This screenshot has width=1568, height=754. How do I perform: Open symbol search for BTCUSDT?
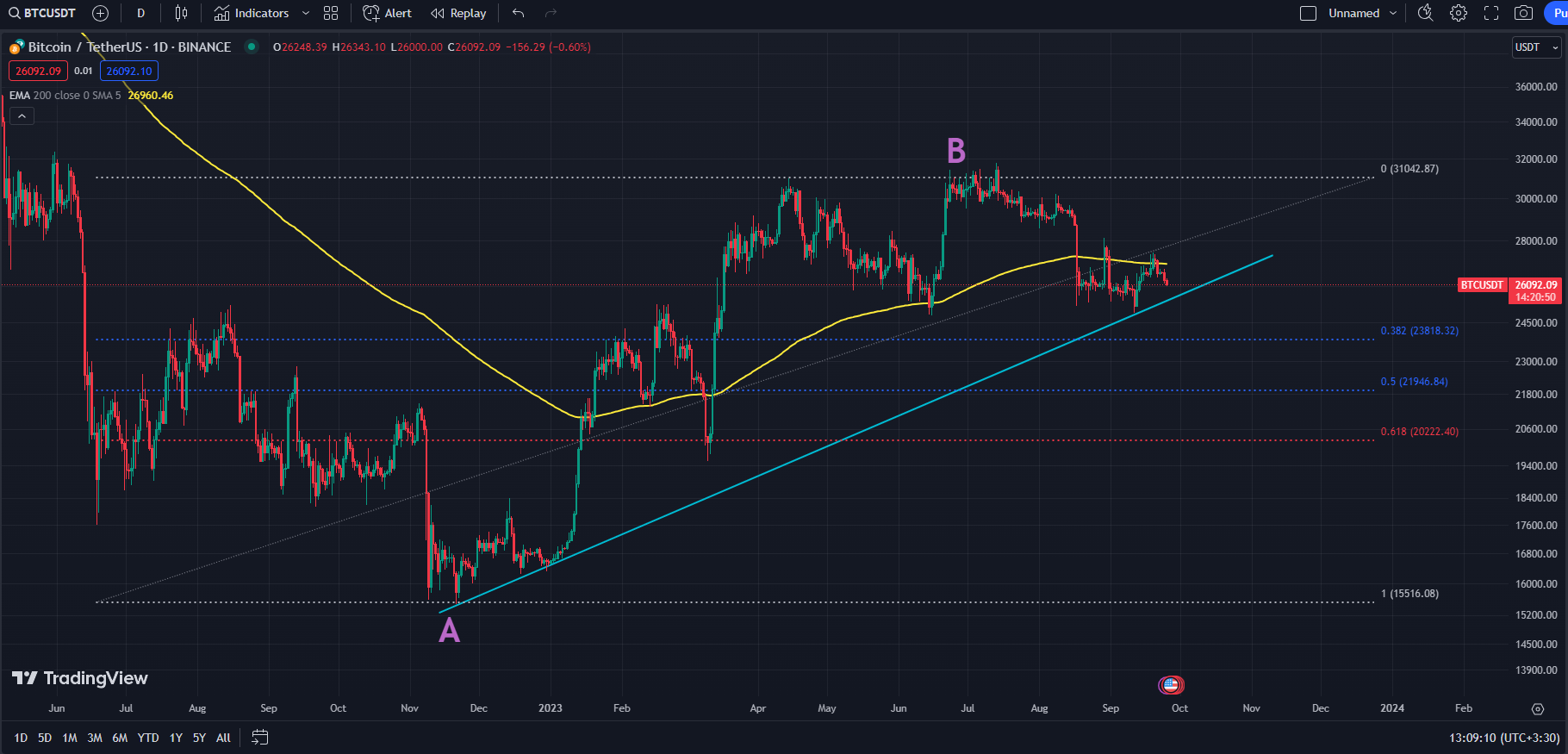pyautogui.click(x=42, y=13)
